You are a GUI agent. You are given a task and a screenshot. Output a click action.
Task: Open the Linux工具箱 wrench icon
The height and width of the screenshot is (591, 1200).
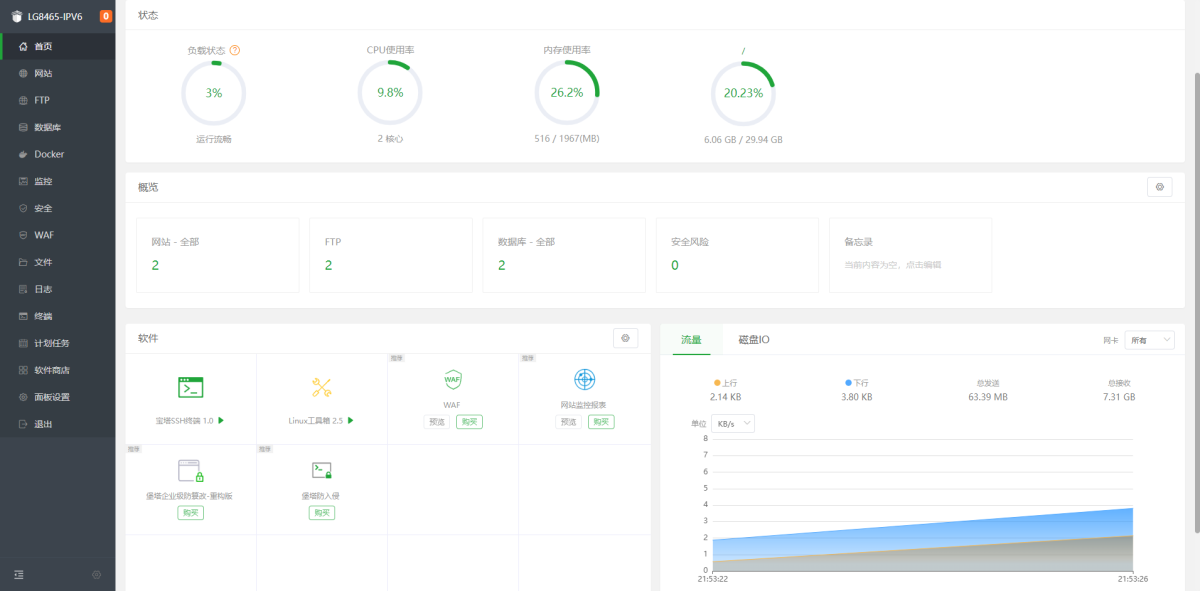(x=321, y=387)
